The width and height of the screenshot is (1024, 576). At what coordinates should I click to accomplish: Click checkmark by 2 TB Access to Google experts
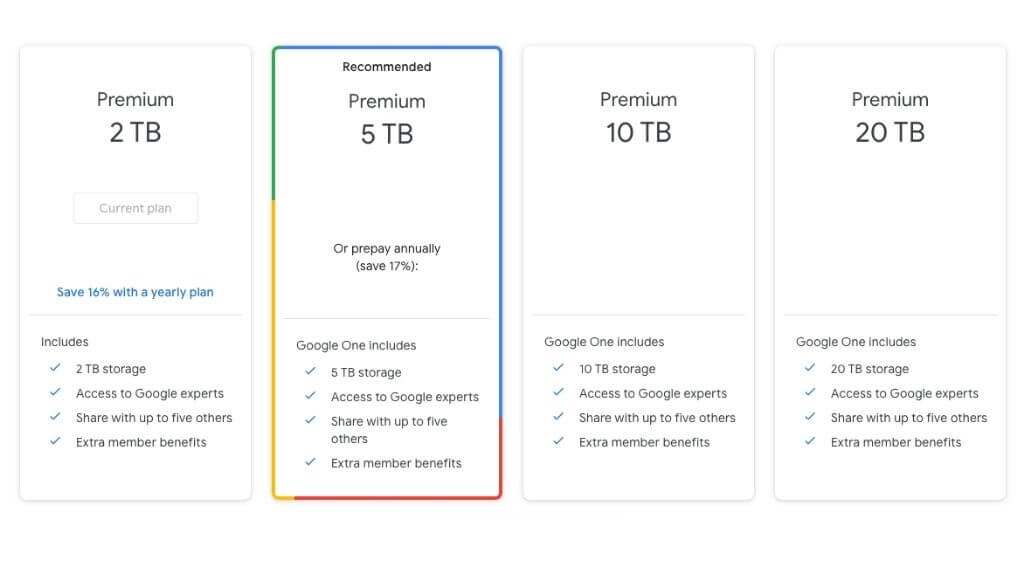pyautogui.click(x=55, y=393)
